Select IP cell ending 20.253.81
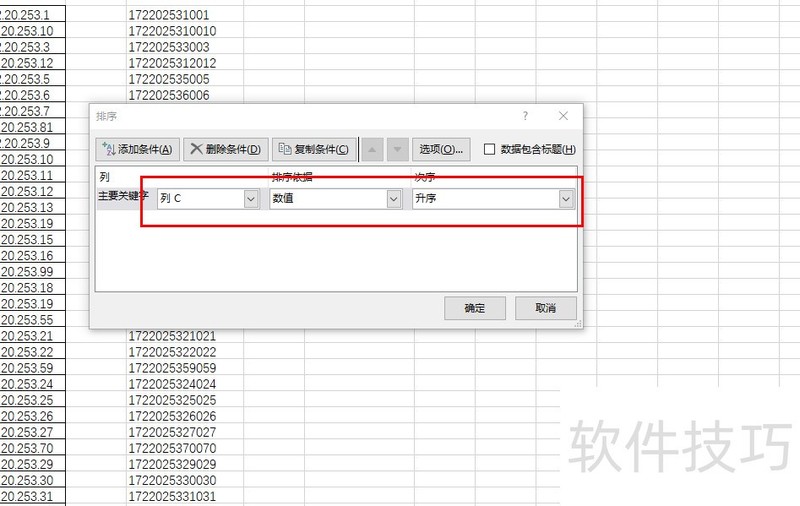Screen dimensions: 800x506 click(33, 127)
